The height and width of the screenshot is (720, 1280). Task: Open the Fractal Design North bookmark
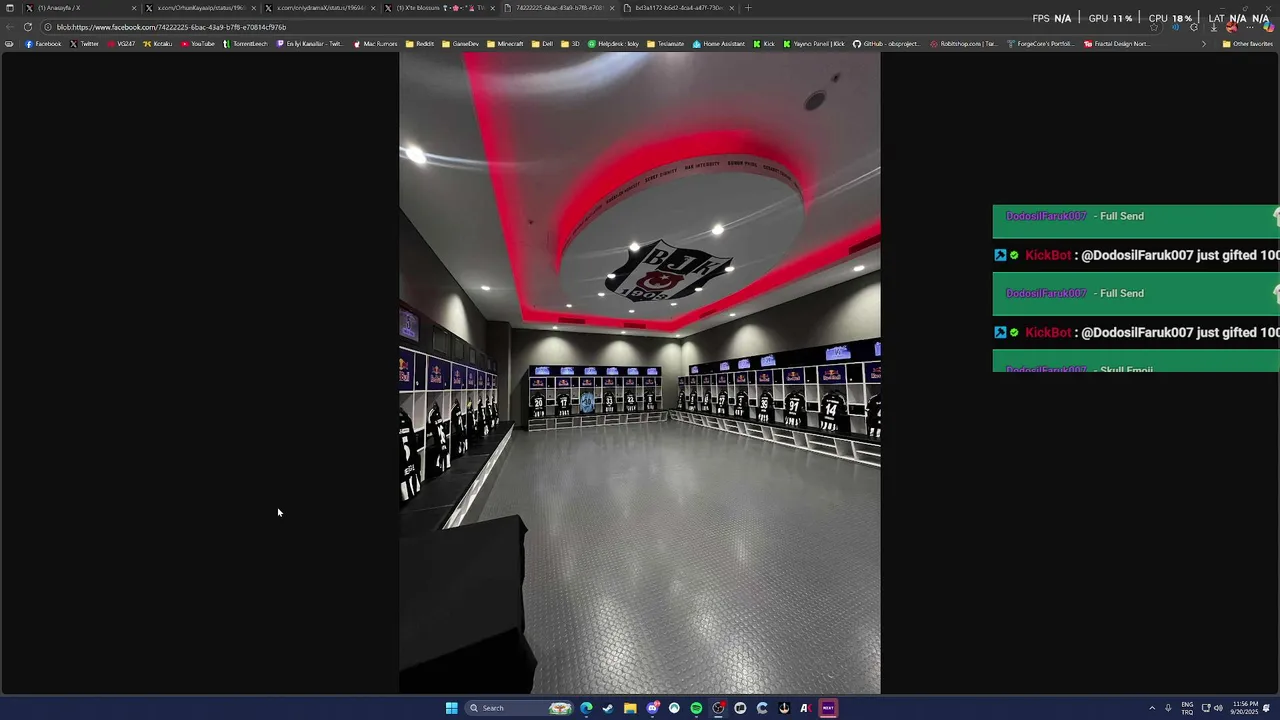pos(1116,44)
